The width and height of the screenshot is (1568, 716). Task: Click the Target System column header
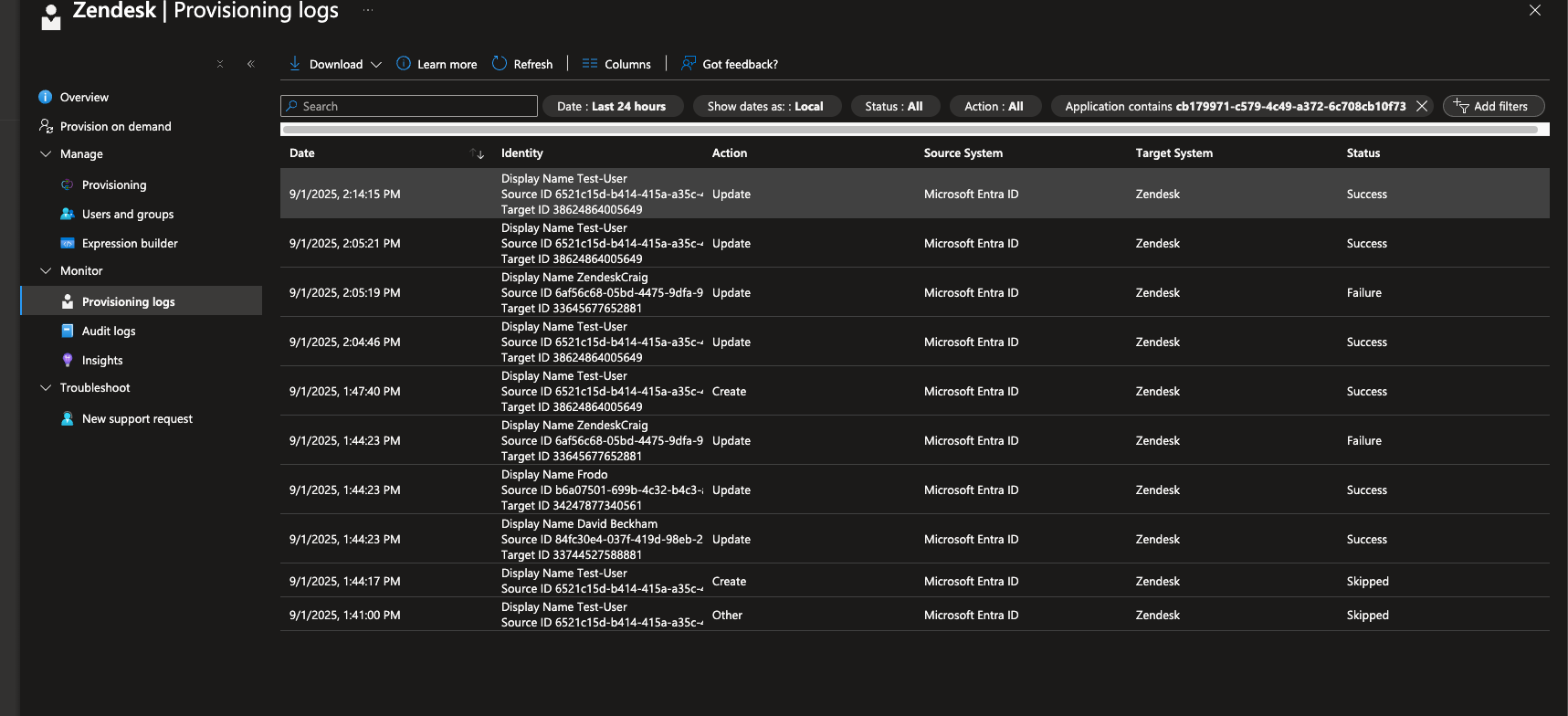click(x=1174, y=153)
